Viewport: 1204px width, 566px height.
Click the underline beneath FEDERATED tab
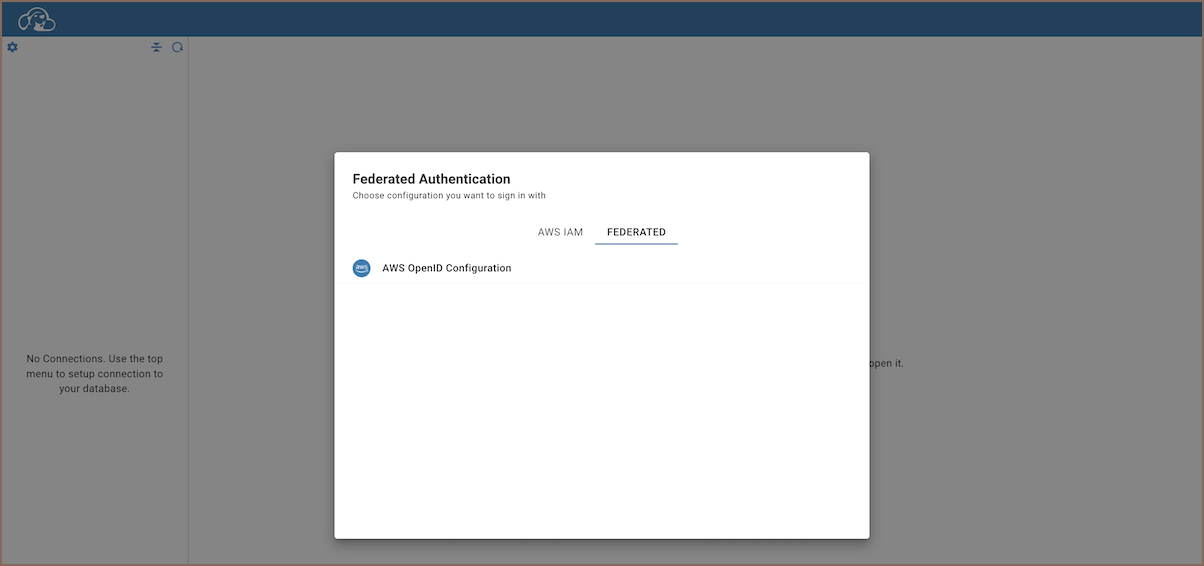(x=636, y=243)
